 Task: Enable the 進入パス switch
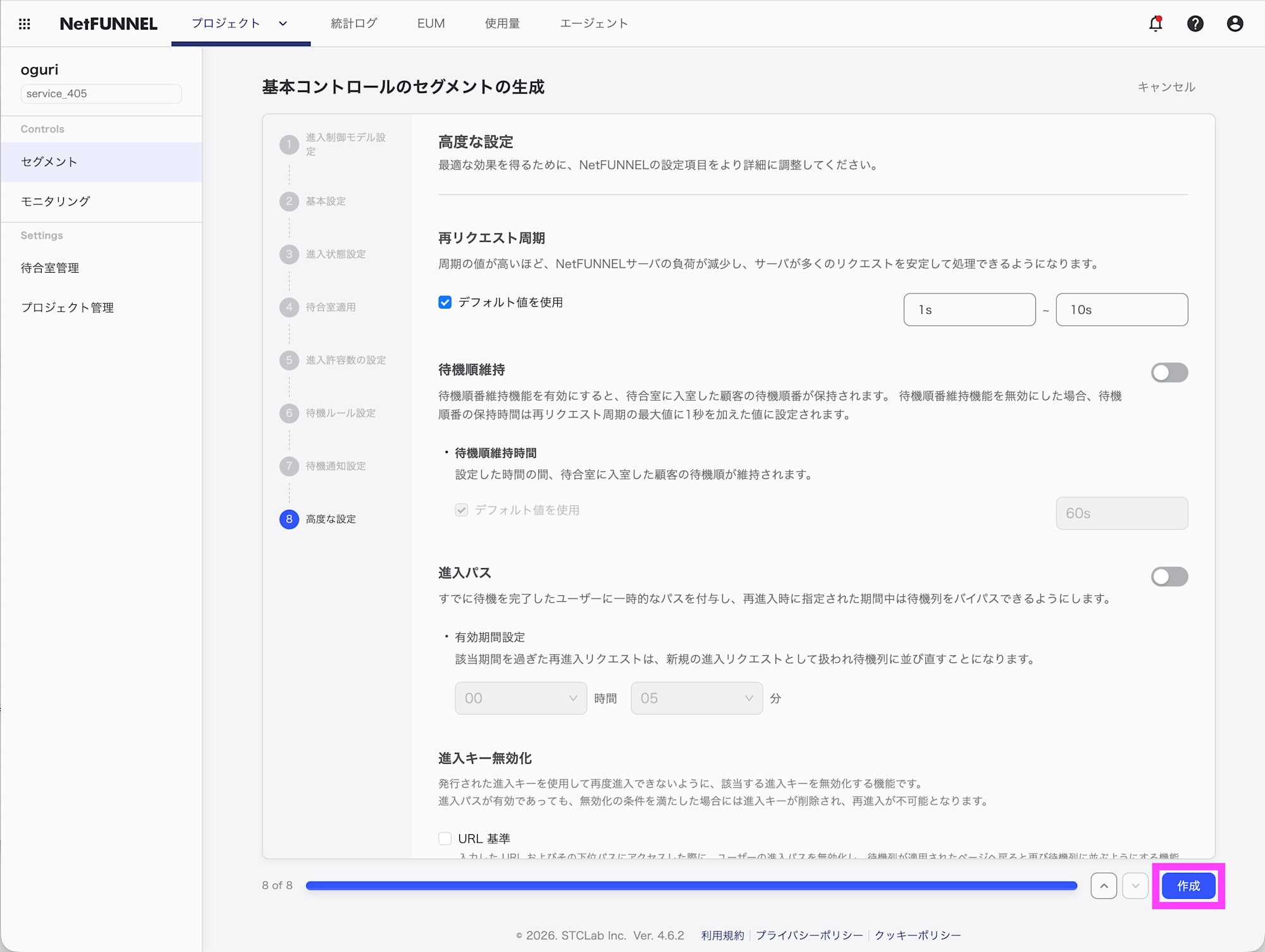1169,576
